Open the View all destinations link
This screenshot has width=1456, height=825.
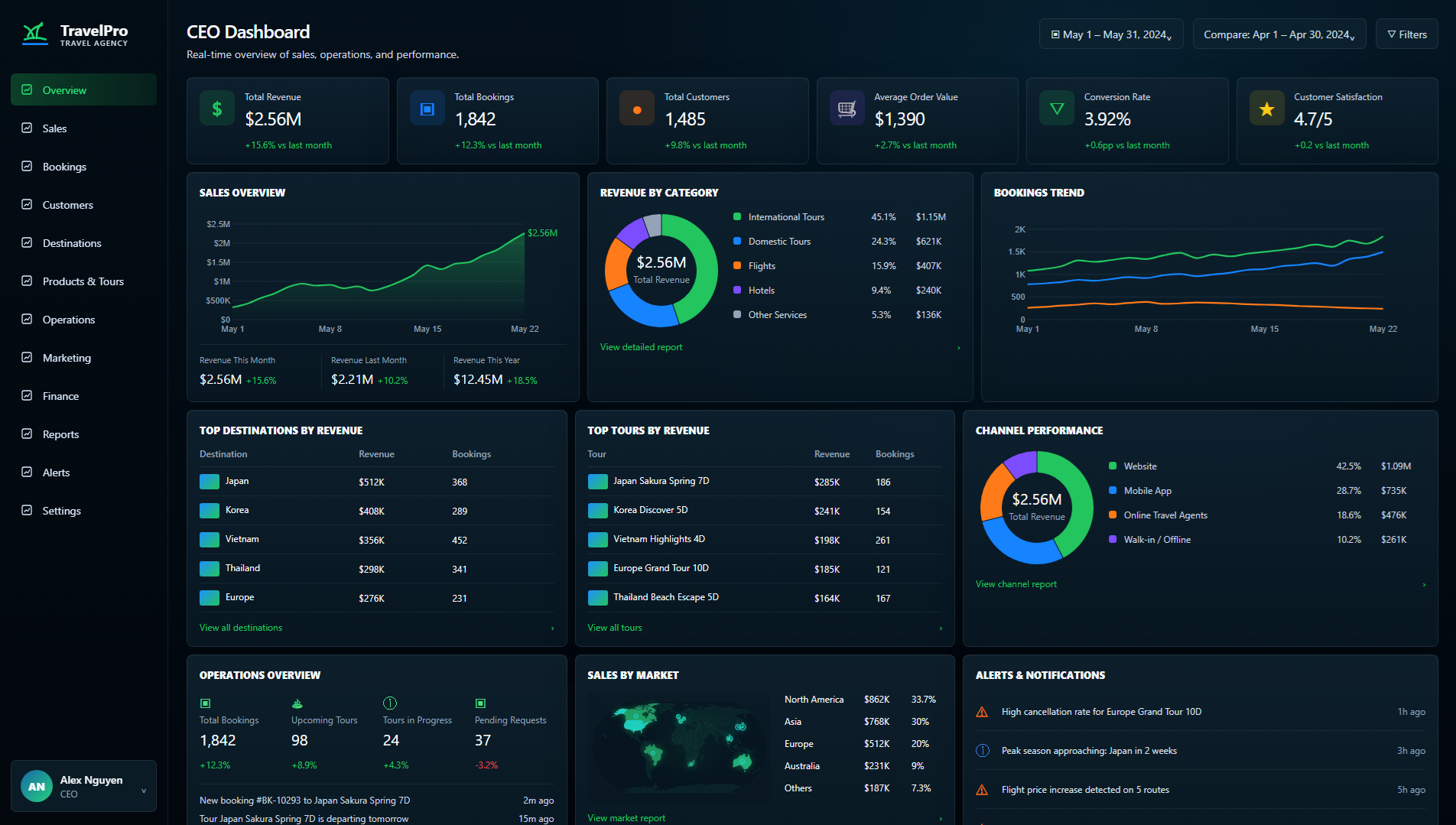[x=241, y=628]
